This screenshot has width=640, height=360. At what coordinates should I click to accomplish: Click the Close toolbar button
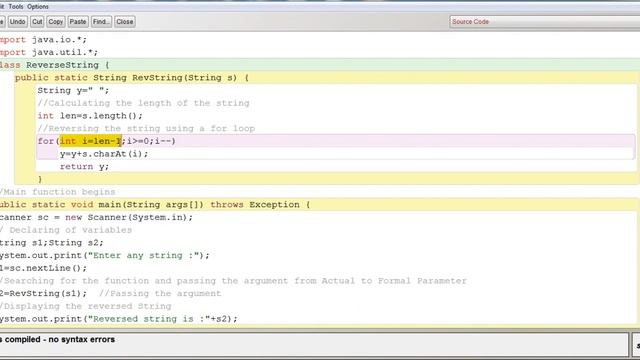tap(124, 22)
